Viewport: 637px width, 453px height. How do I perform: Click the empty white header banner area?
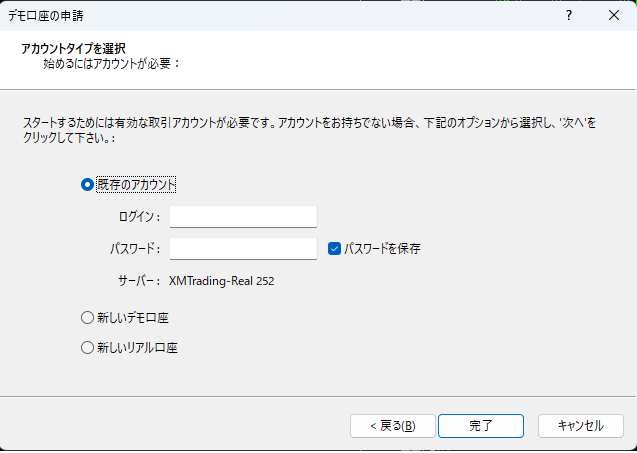point(420,58)
